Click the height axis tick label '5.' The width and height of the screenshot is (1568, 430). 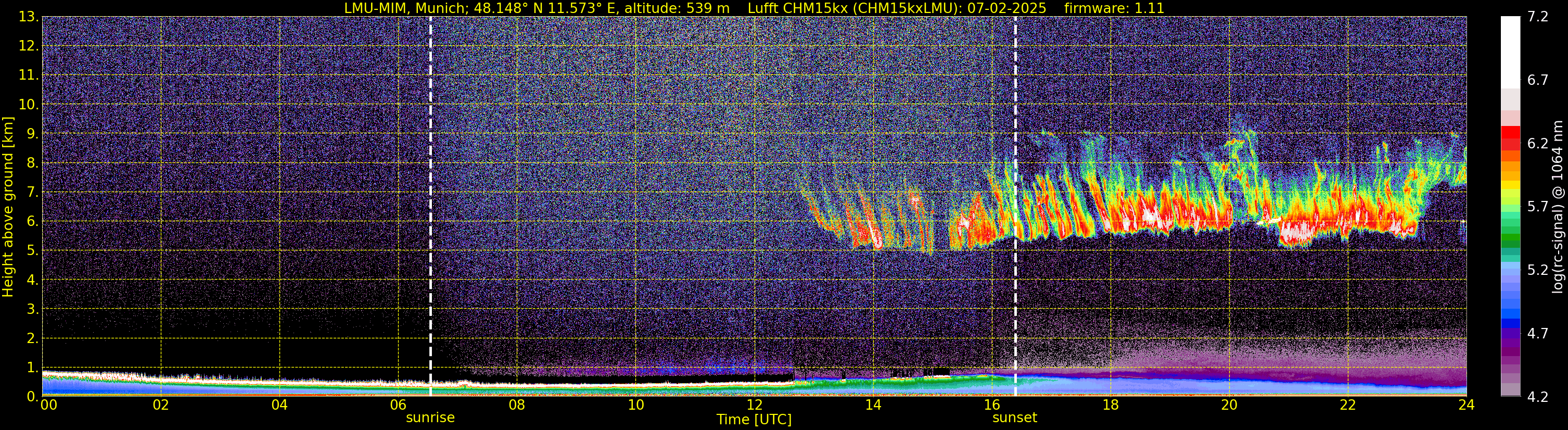click(33, 251)
